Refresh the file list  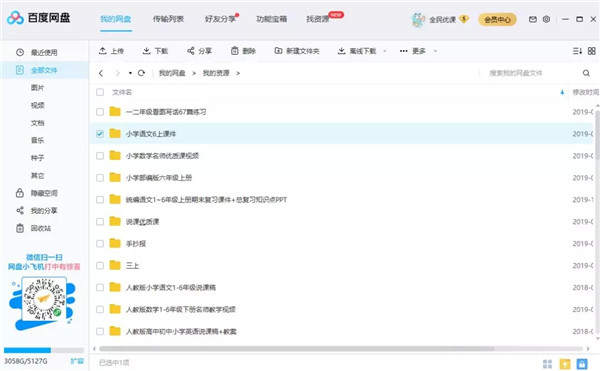point(141,73)
